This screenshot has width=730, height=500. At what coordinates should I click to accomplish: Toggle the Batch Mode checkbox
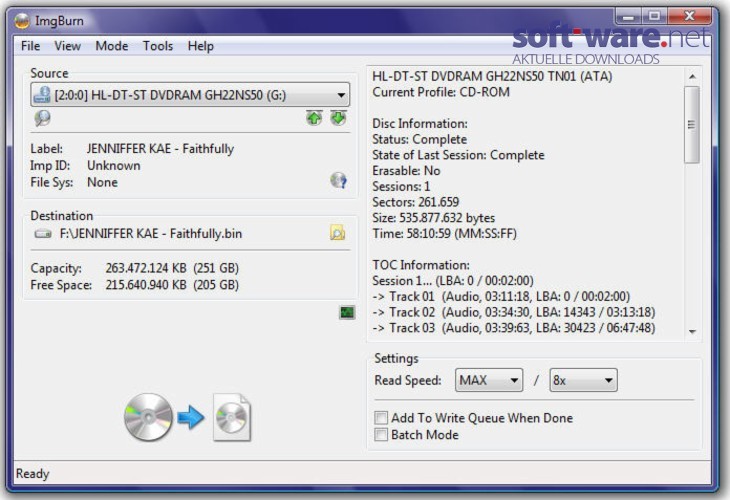(381, 434)
